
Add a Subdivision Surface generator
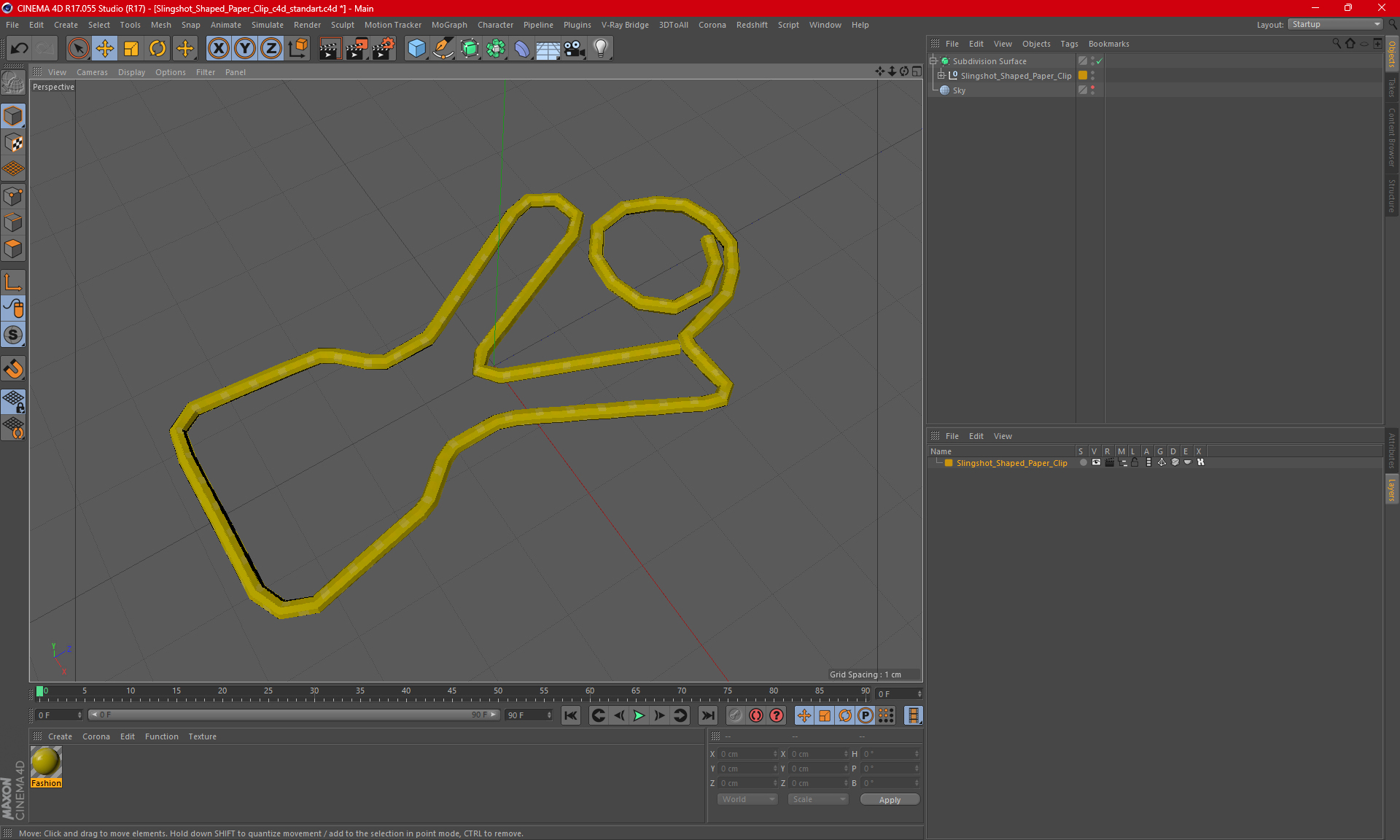click(x=470, y=48)
